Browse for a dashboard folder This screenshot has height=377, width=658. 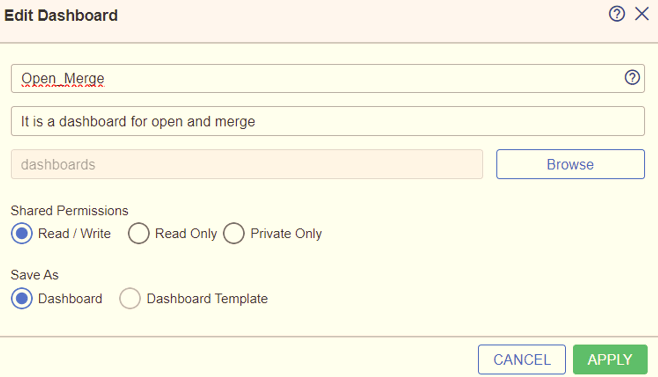pyautogui.click(x=570, y=164)
